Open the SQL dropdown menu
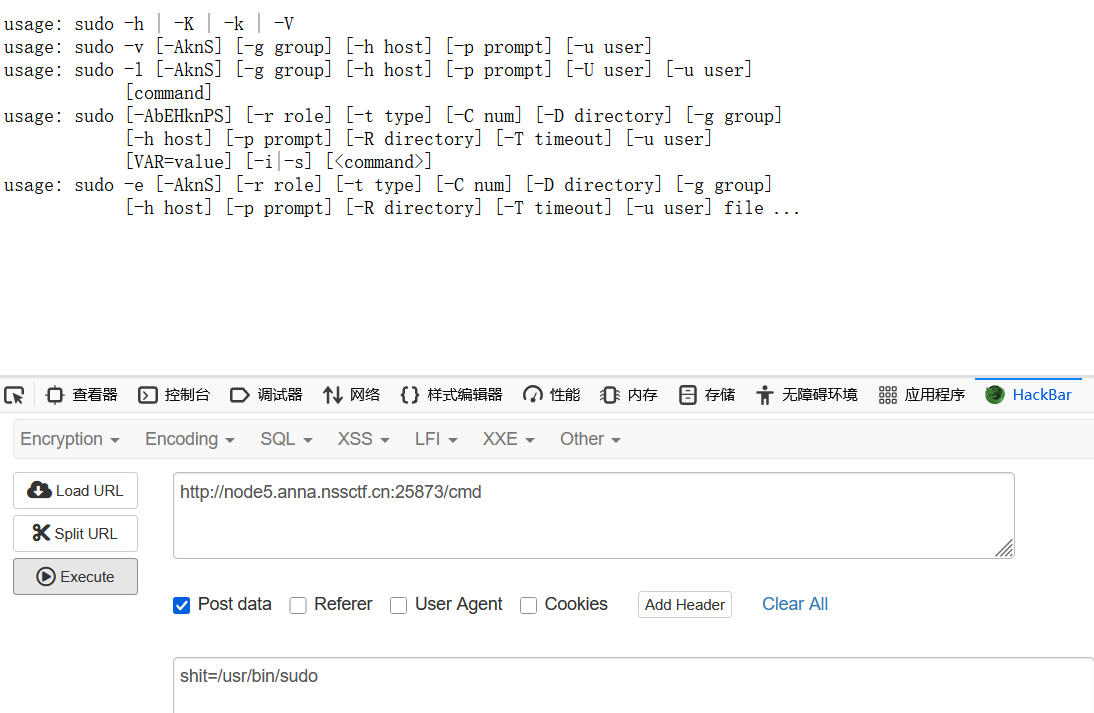 pyautogui.click(x=286, y=438)
